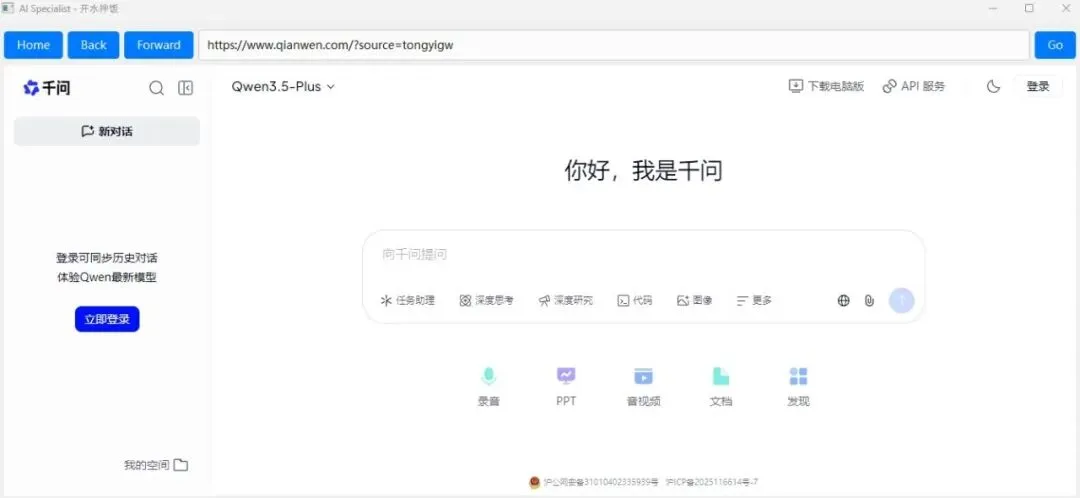Screen dimensions: 1080x498
Task: Click the 登录 button at top right
Action: coord(1037,86)
